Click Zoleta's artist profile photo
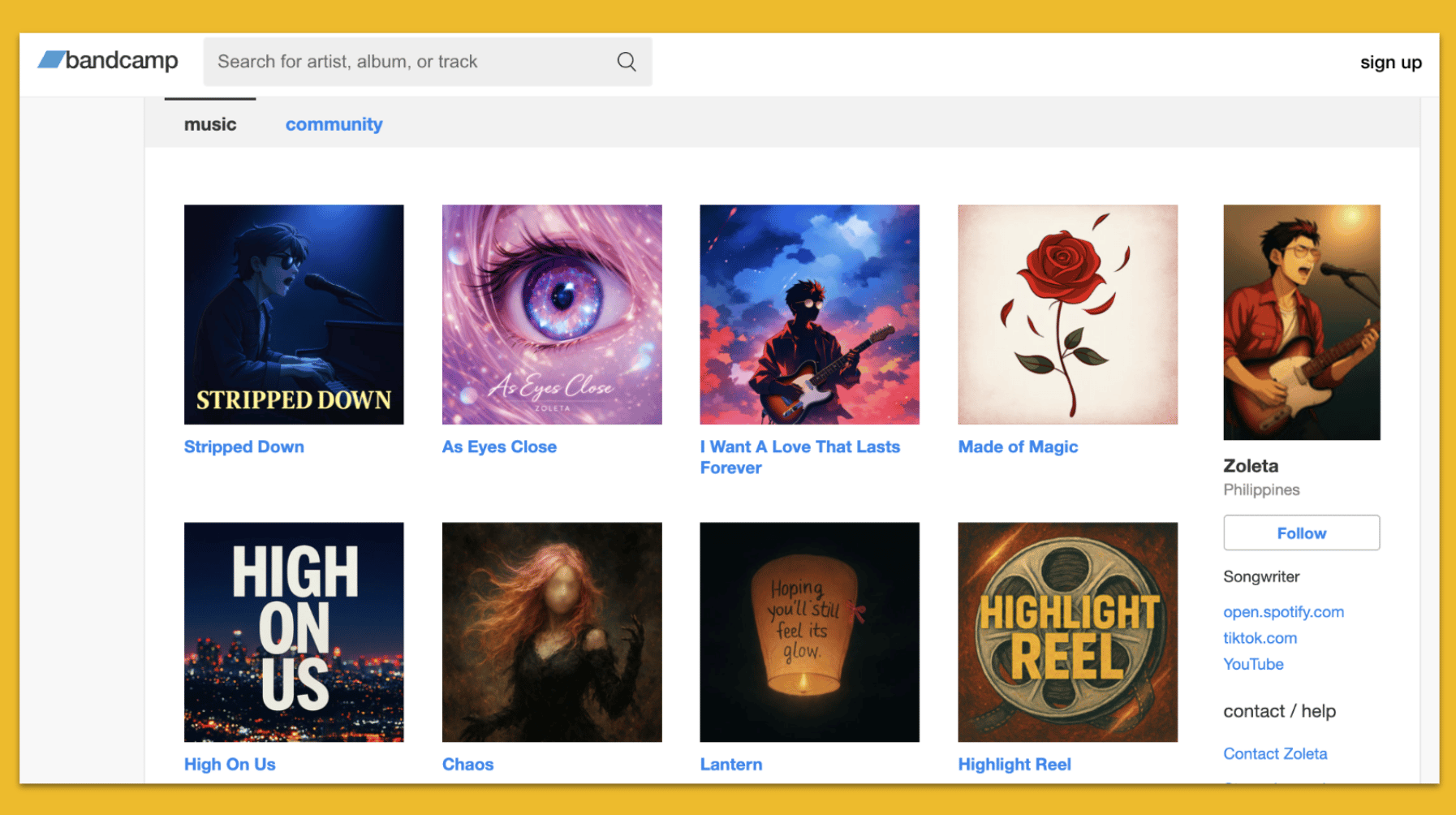Screen dimensions: 1456x815 click(x=1302, y=322)
